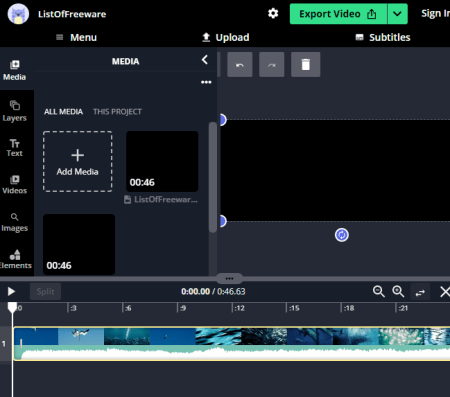Screen dimensions: 450x397
Task: Click the redo button
Action: pyautogui.click(x=272, y=65)
